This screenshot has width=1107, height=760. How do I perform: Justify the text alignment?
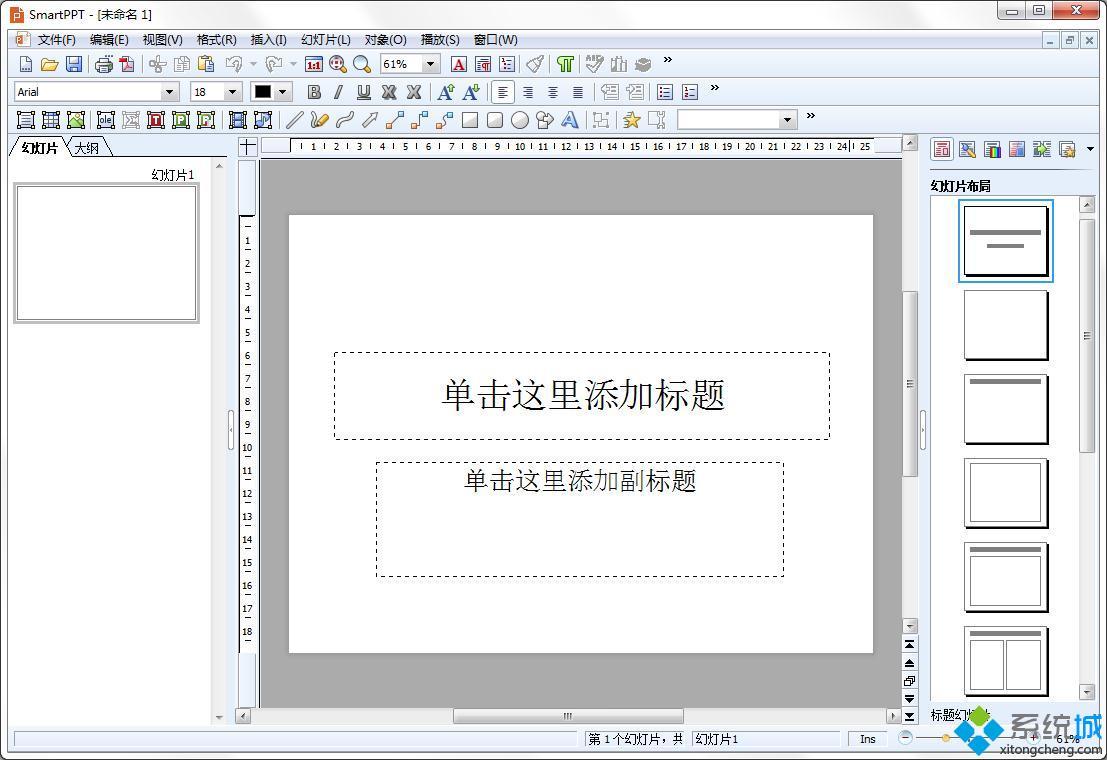pyautogui.click(x=578, y=92)
